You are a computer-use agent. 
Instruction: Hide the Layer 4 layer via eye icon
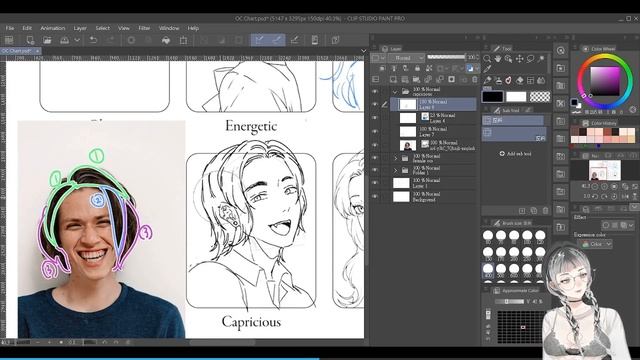(375, 118)
